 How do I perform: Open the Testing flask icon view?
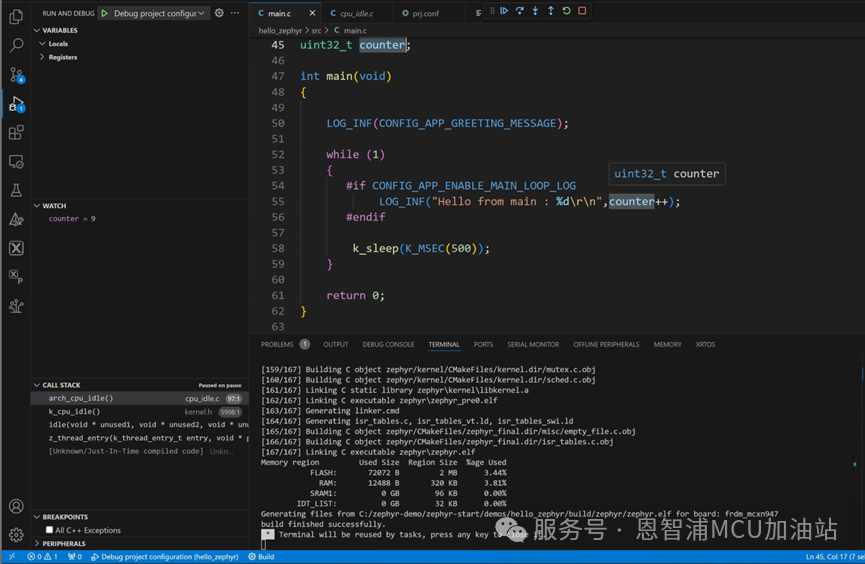16,190
